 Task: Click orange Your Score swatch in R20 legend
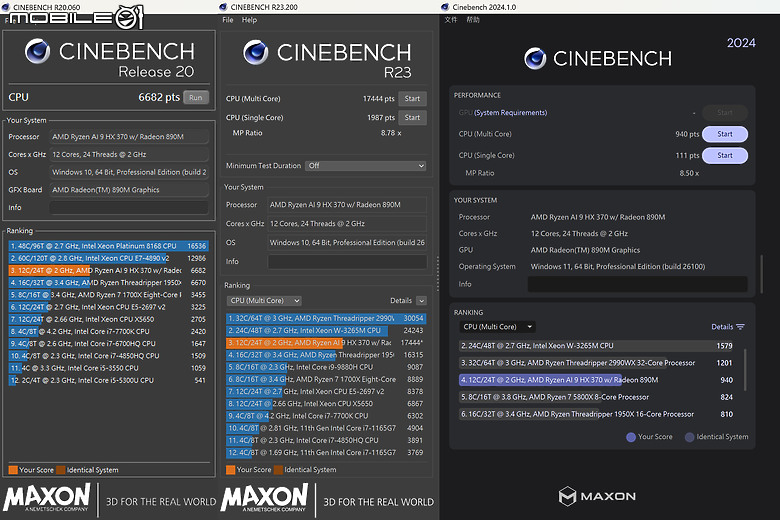(13, 470)
